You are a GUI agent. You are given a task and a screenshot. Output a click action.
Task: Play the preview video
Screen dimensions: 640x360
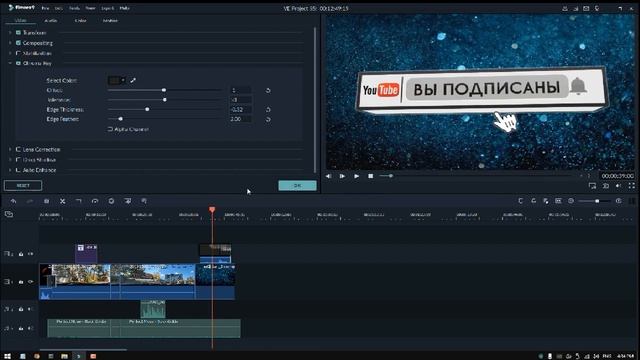pyautogui.click(x=356, y=176)
